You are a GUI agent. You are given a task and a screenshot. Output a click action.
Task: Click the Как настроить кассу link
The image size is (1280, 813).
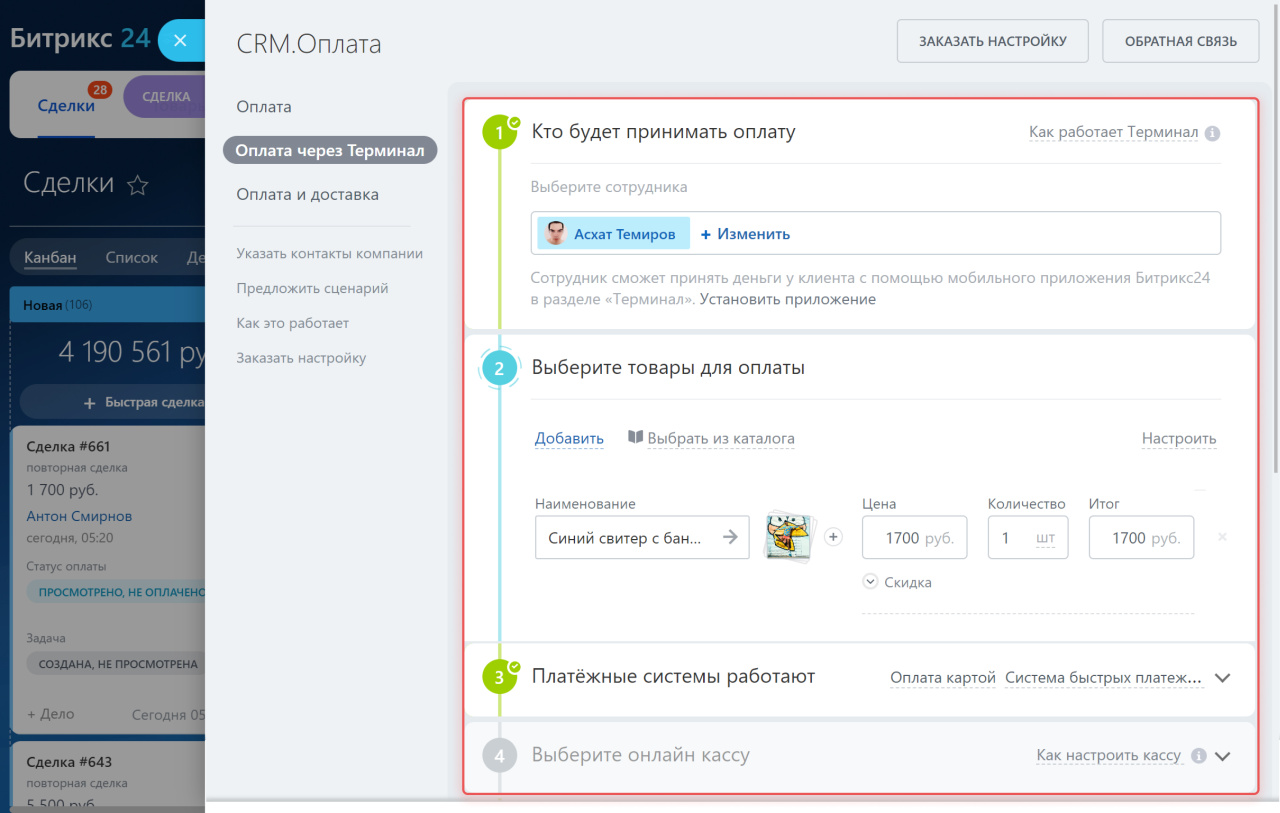[1109, 756]
